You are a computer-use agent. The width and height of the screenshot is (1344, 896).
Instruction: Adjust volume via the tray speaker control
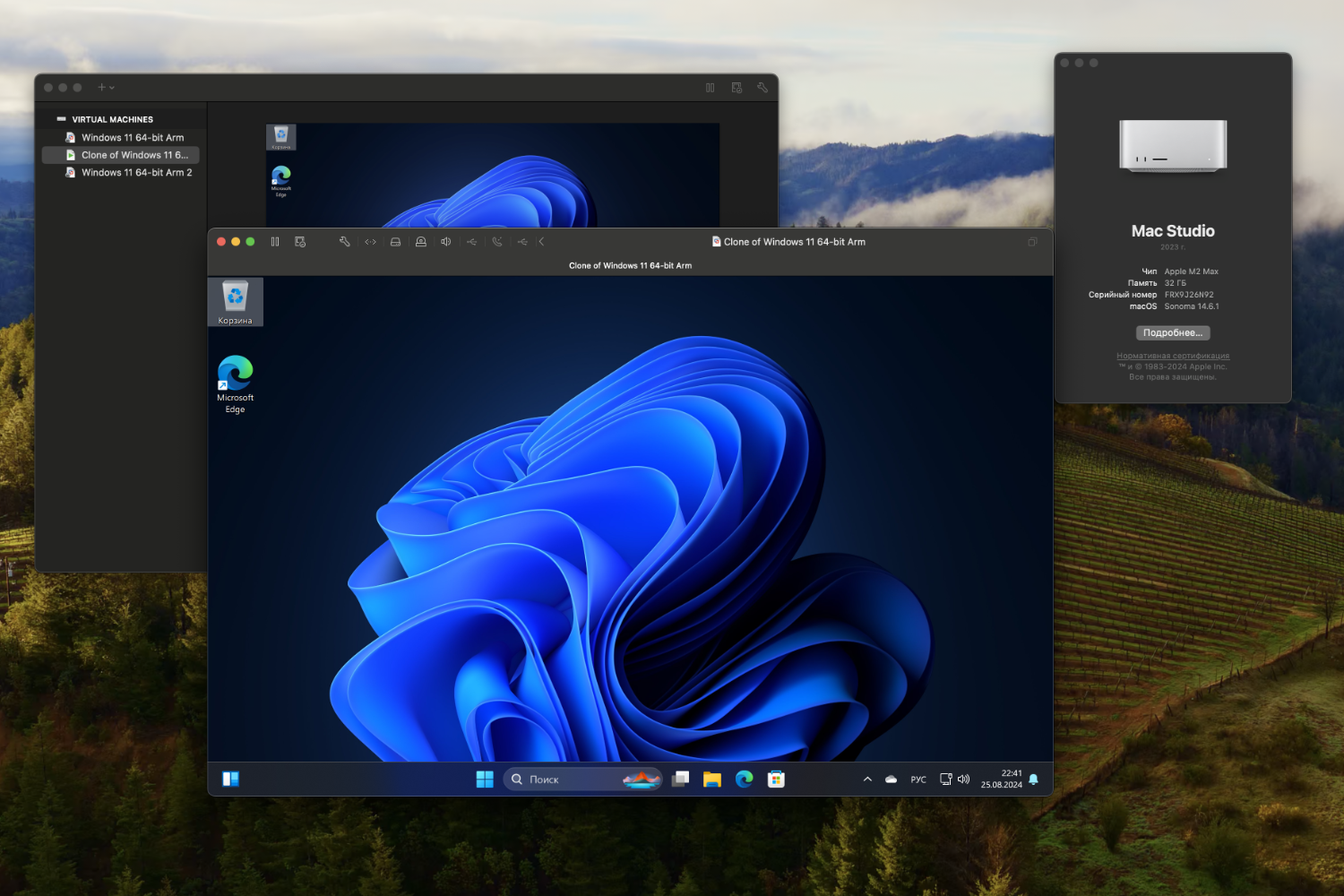pos(963,779)
